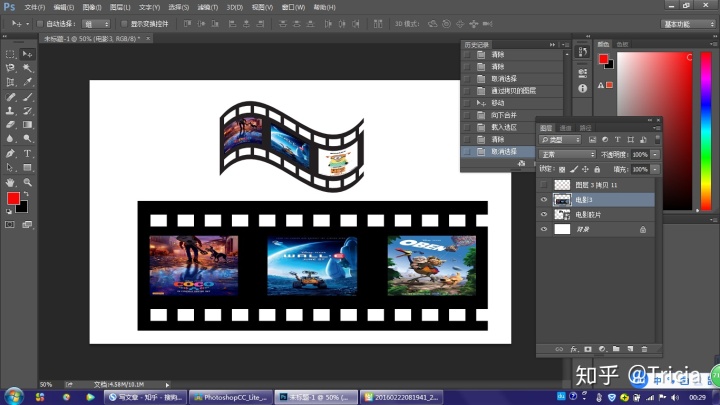Select the 移动 history state

512,103
